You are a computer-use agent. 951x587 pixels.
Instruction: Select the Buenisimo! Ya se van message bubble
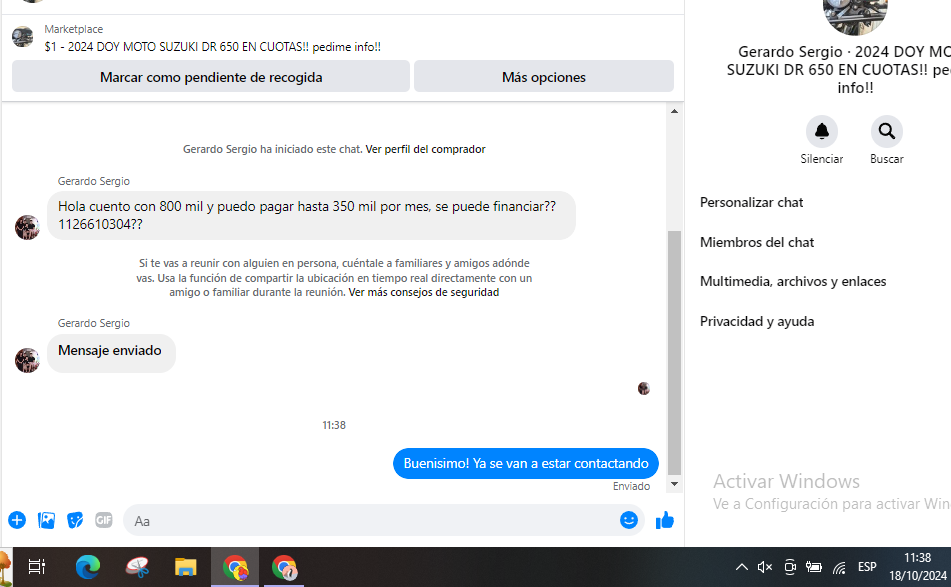click(x=526, y=463)
